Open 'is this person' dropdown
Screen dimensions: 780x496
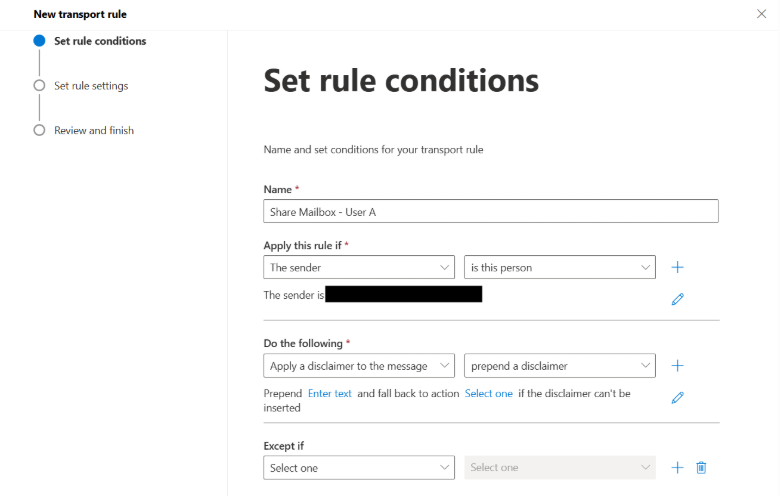point(559,267)
